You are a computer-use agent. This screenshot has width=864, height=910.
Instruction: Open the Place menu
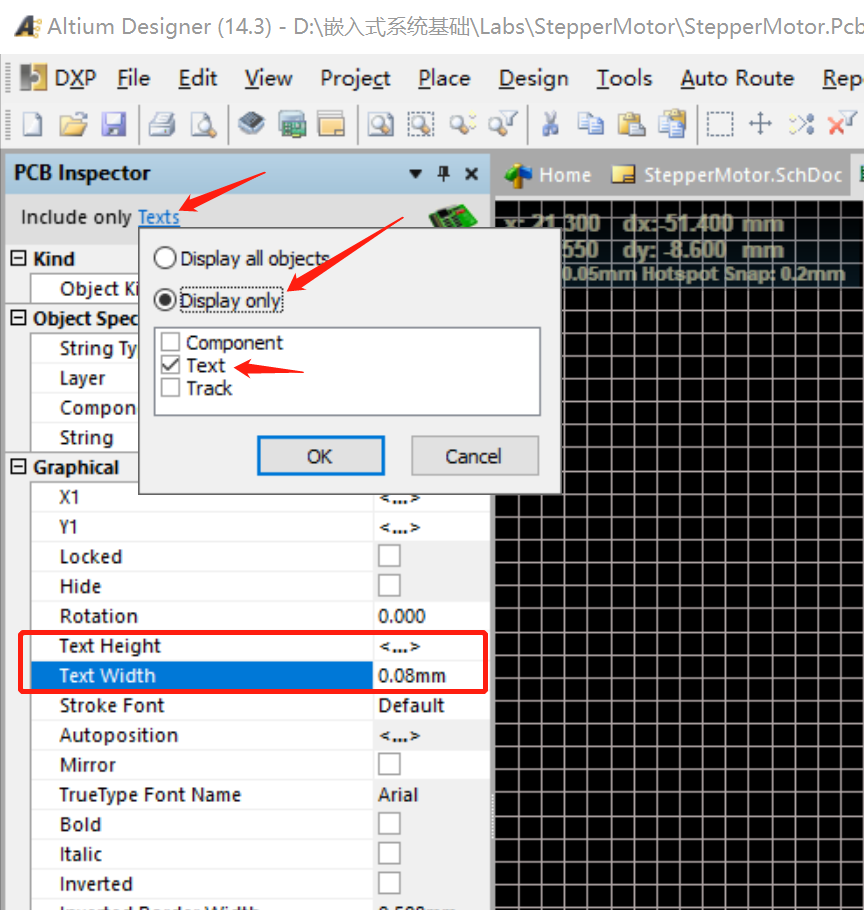click(x=444, y=78)
